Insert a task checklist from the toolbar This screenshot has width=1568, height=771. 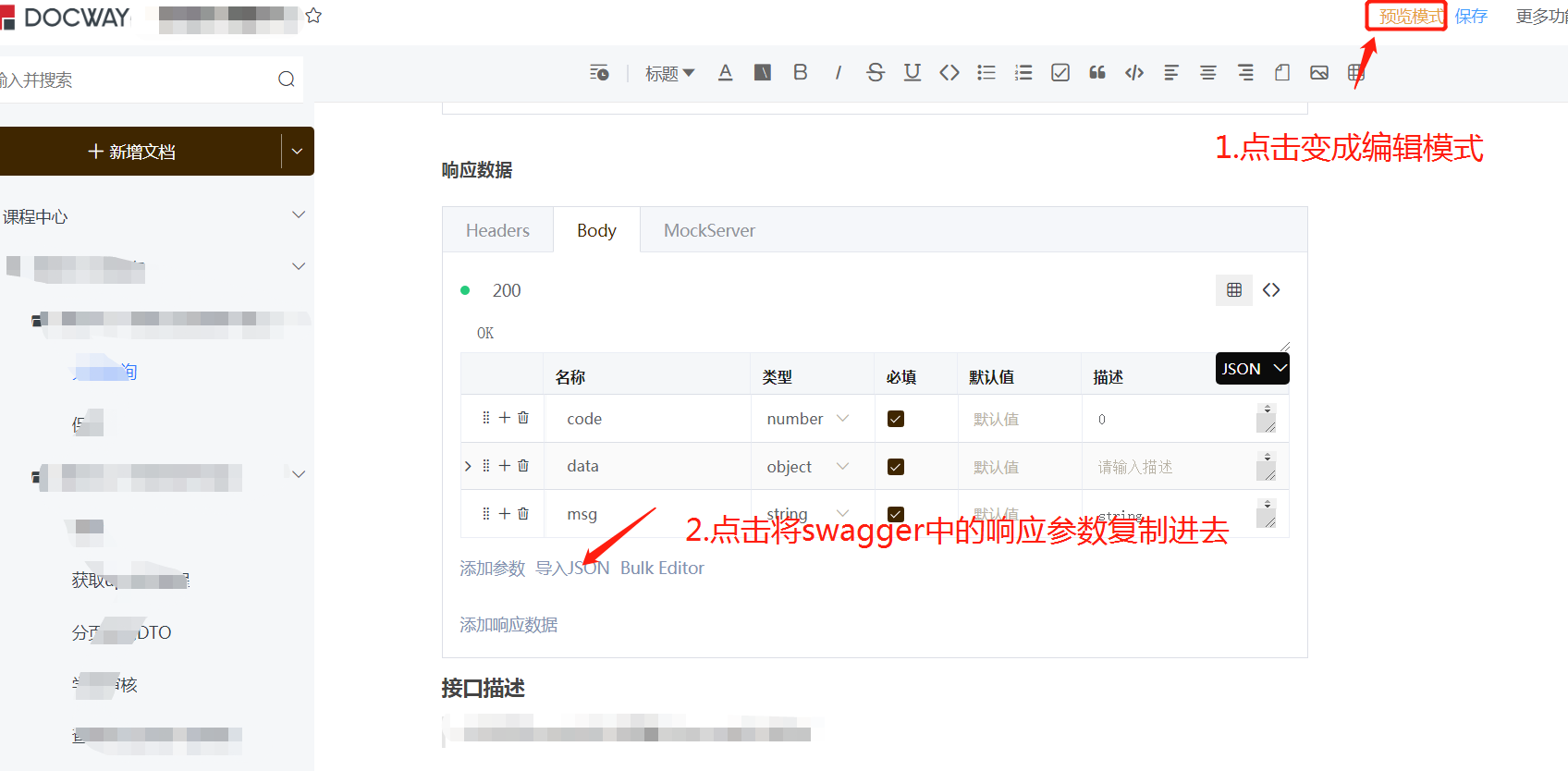(x=1060, y=72)
